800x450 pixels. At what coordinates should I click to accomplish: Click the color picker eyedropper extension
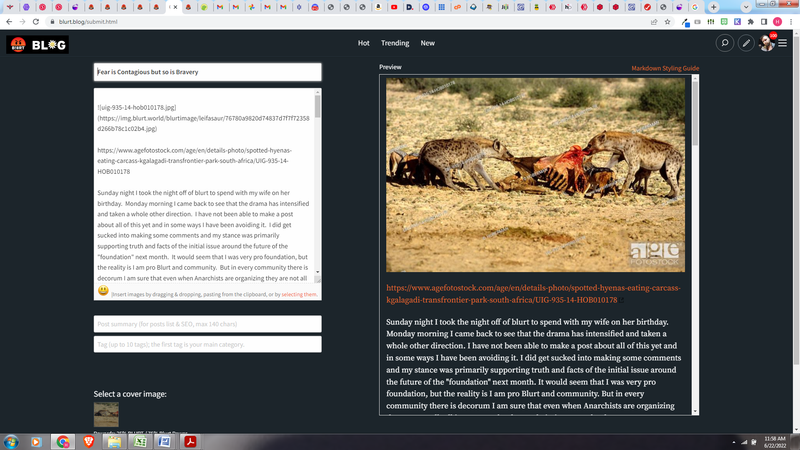(x=685, y=22)
